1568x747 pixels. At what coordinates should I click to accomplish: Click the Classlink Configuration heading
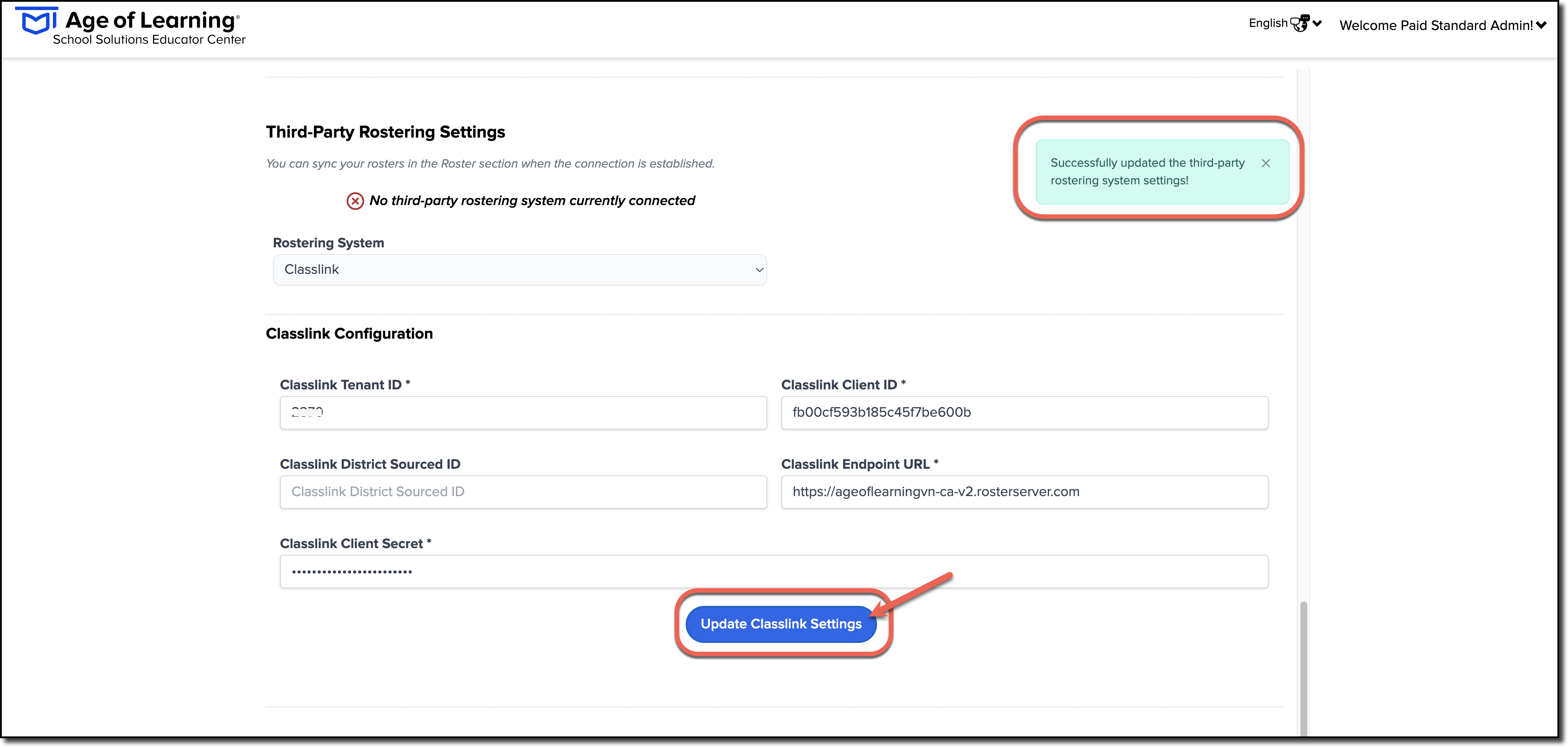click(x=349, y=334)
